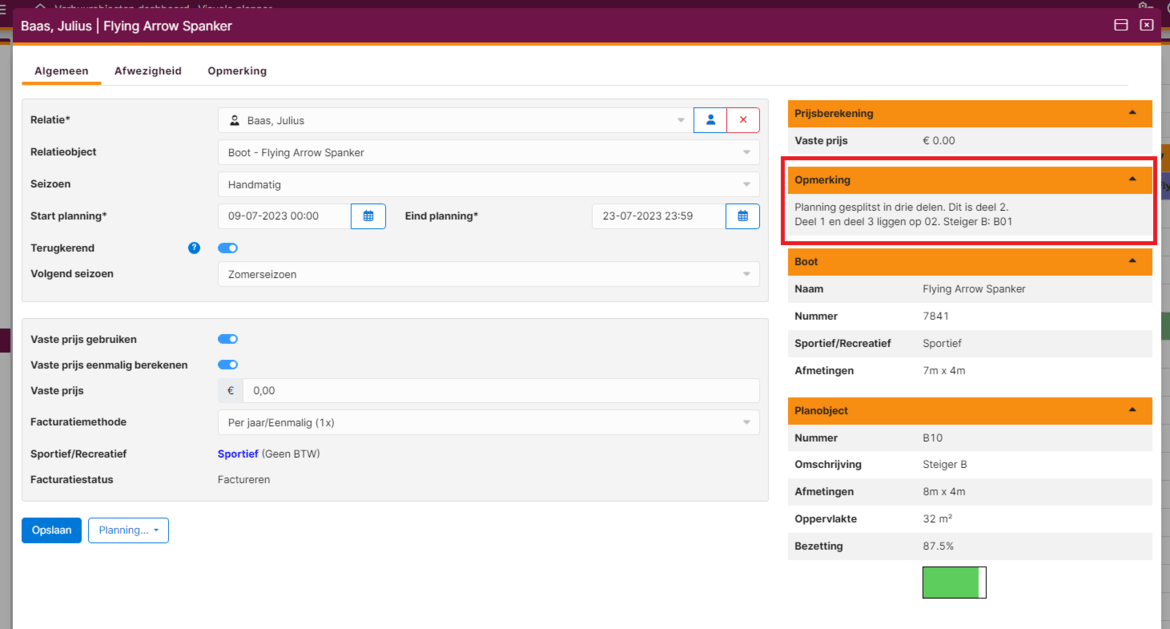The height and width of the screenshot is (629, 1170).
Task: Open the Planning... dropdown button
Action: 128,531
